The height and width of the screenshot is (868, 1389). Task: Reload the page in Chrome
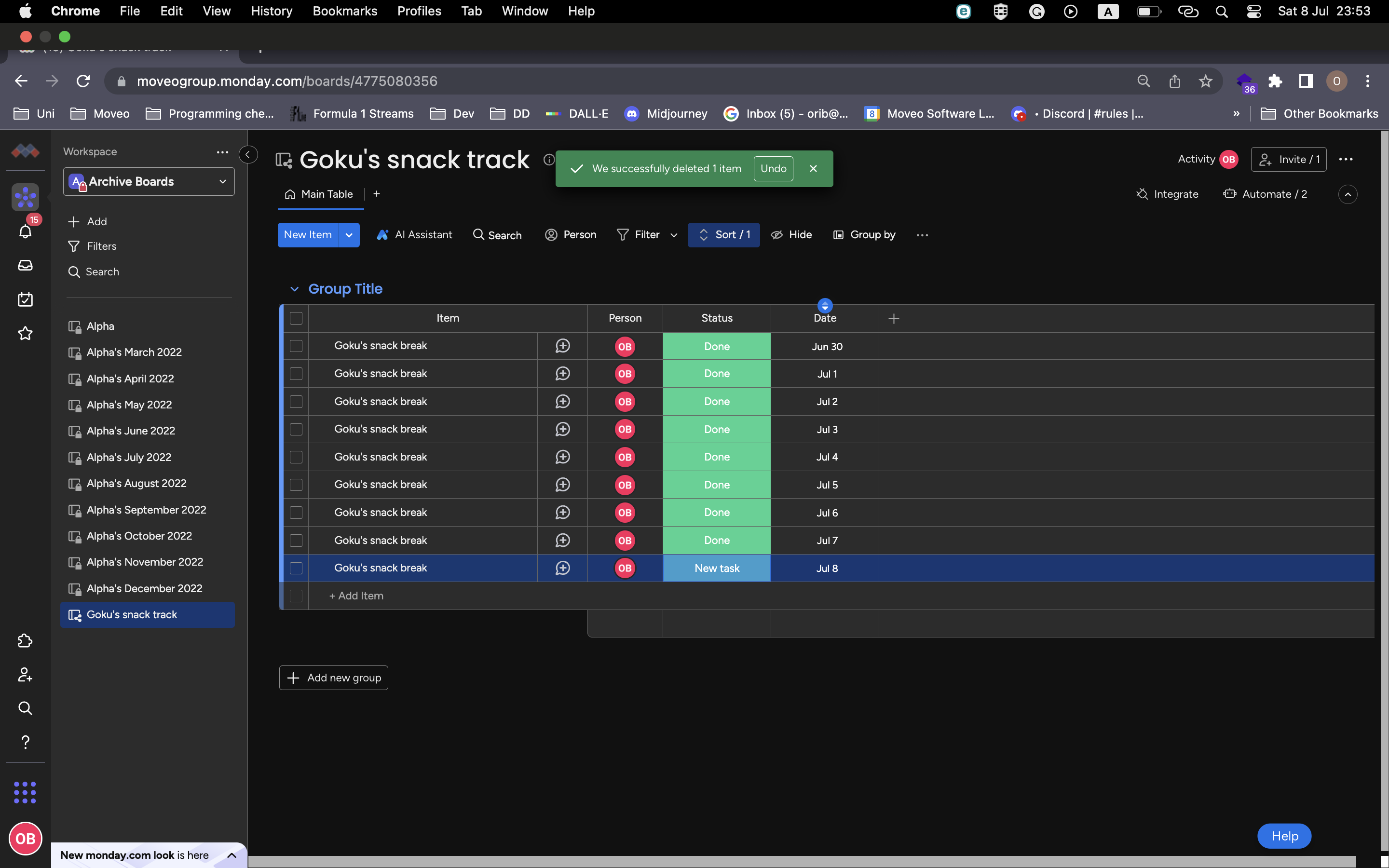(x=83, y=81)
